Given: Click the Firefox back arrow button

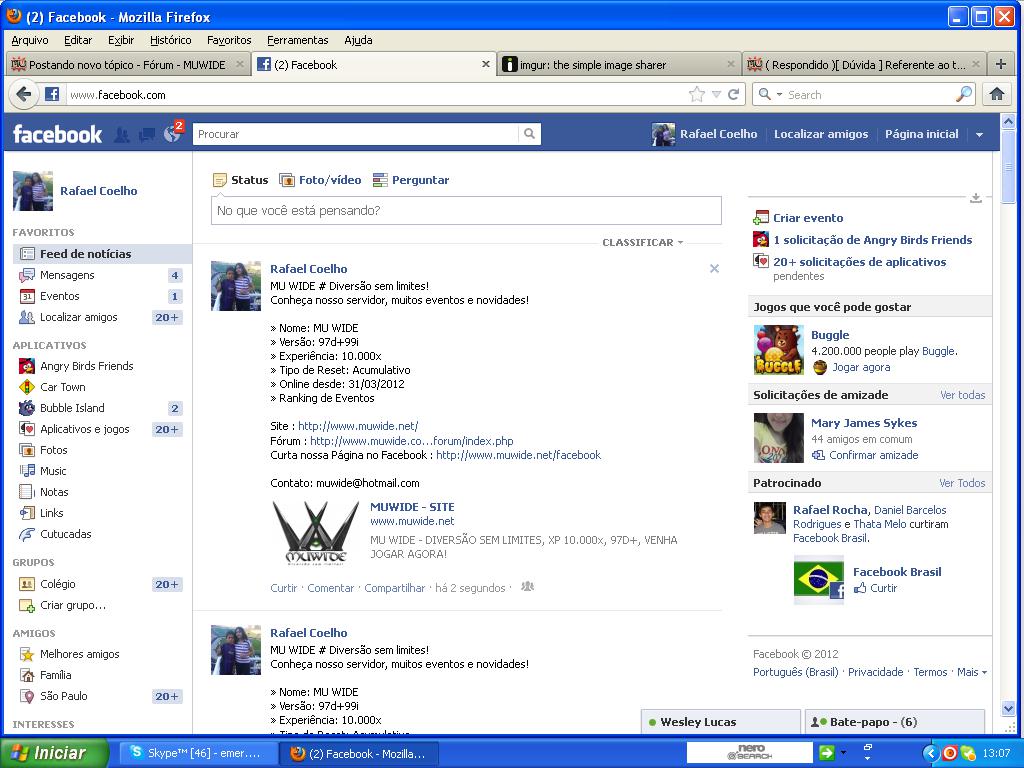Looking at the screenshot, I should point(24,95).
